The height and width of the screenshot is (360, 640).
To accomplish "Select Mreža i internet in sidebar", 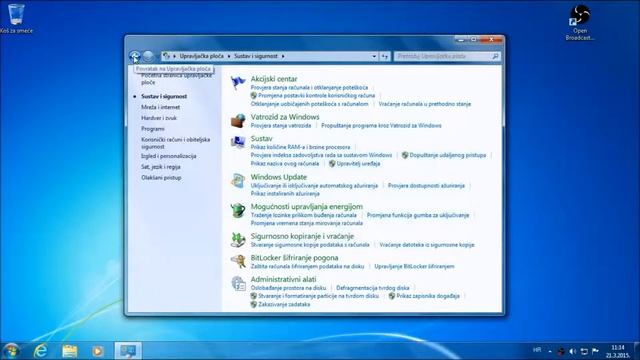I will coord(160,107).
